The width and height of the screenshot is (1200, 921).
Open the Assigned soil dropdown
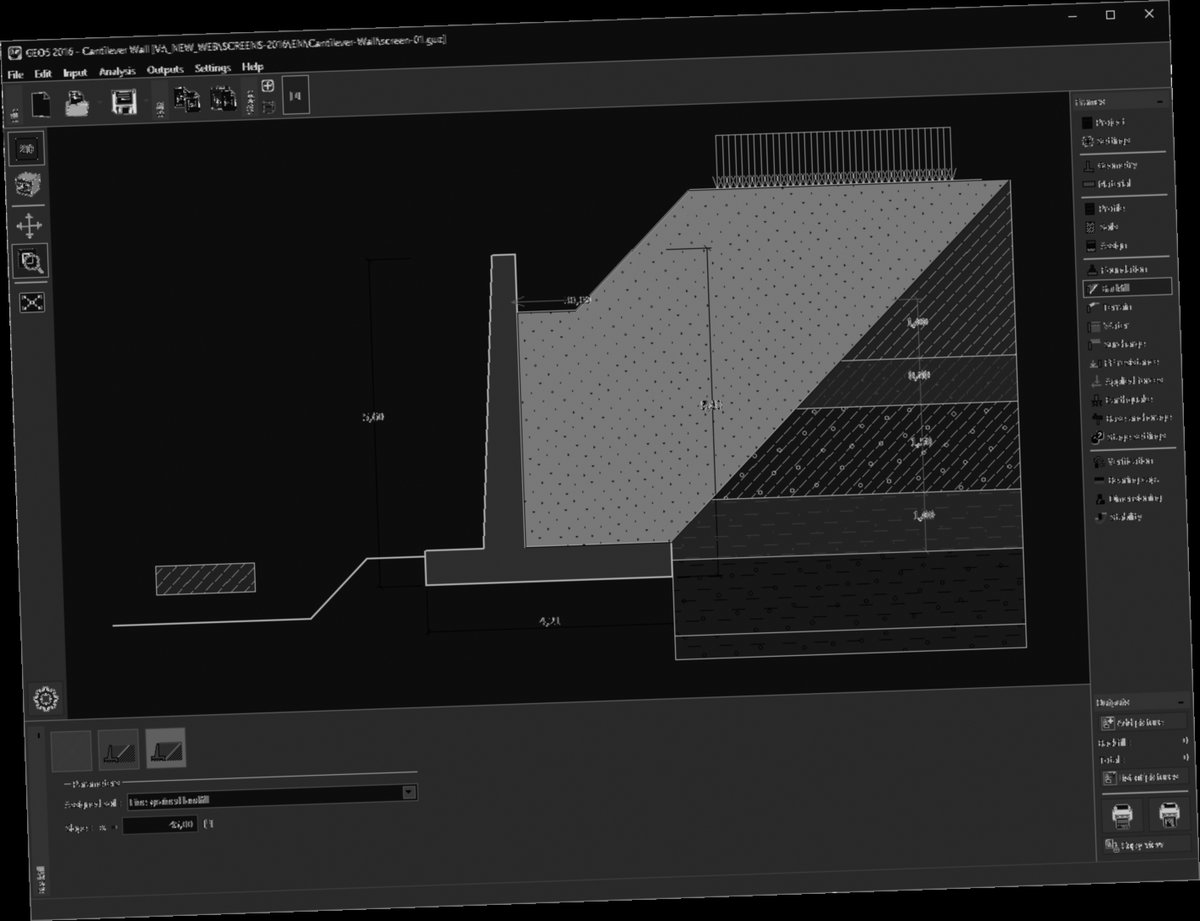point(271,797)
